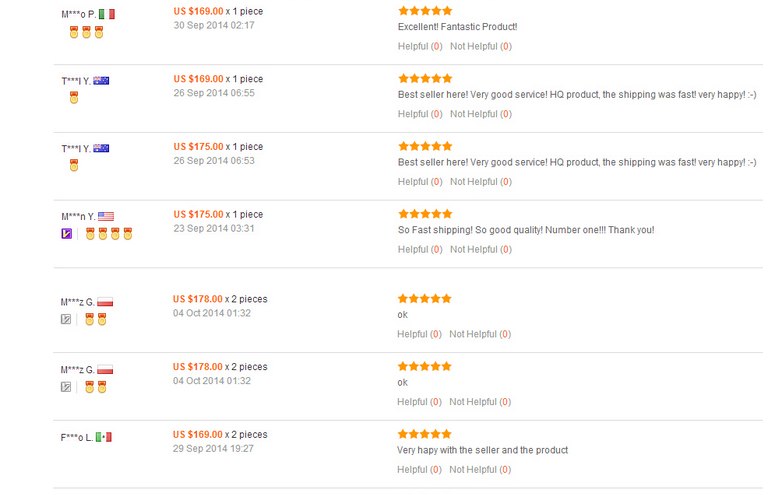Click the Australian flag on the 06:55 review

[x=101, y=81]
